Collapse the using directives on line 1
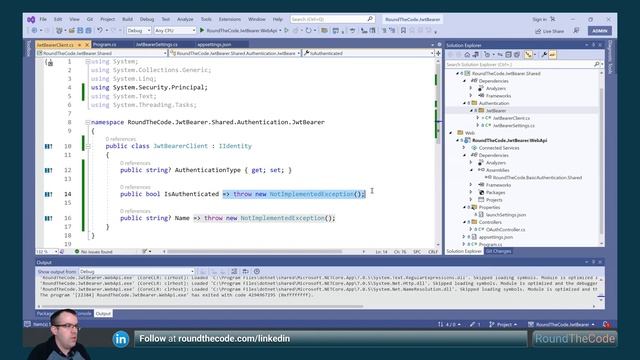Screen dimensions: 640x360 point(87,62)
